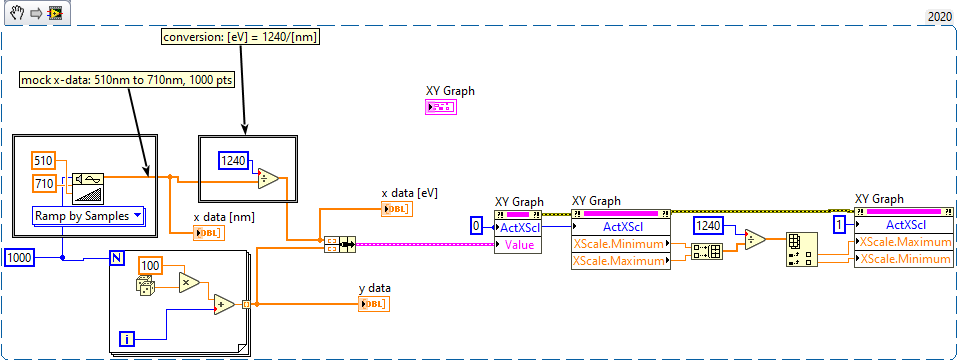Select the For Loop N count terminal
Viewport: 958px width, 361px height.
pyautogui.click(x=117, y=258)
